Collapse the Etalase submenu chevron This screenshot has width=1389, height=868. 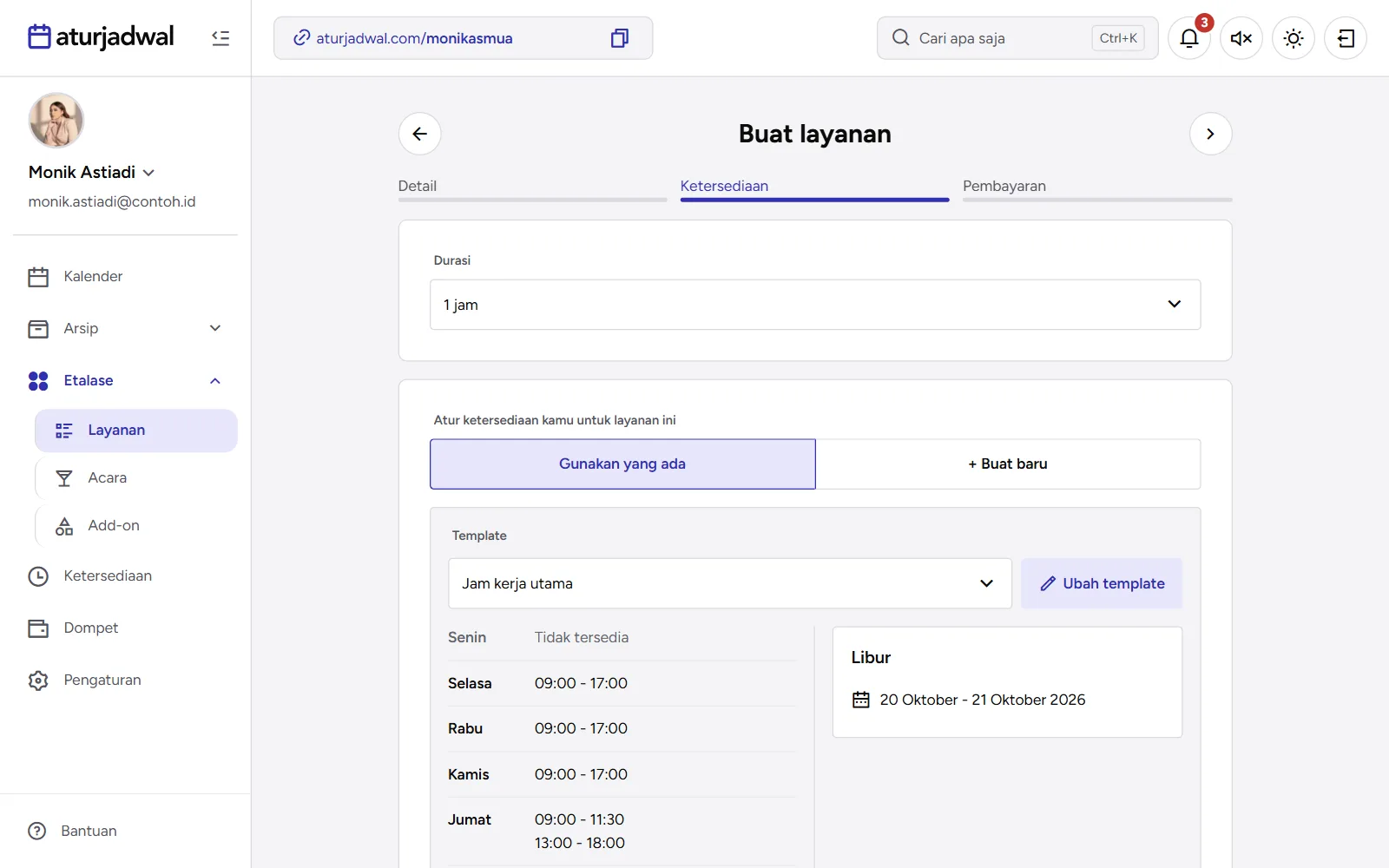215,381
